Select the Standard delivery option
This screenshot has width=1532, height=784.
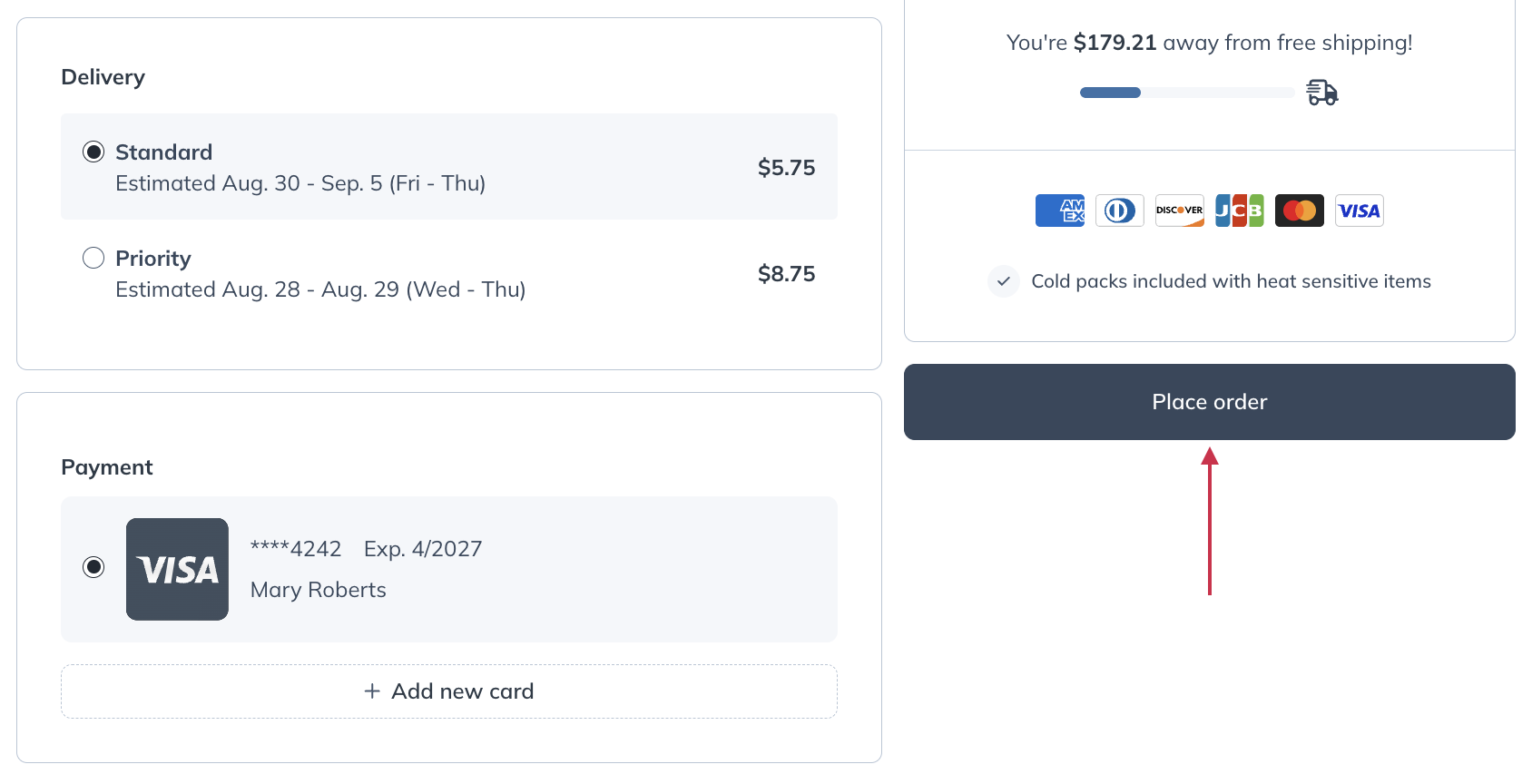click(x=93, y=152)
